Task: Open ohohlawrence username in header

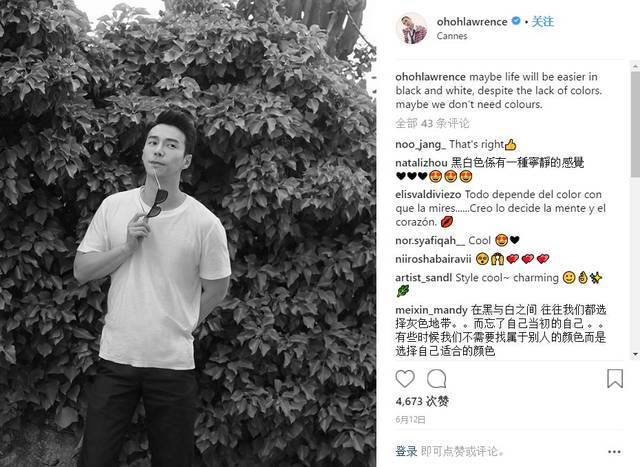Action: (x=472, y=21)
